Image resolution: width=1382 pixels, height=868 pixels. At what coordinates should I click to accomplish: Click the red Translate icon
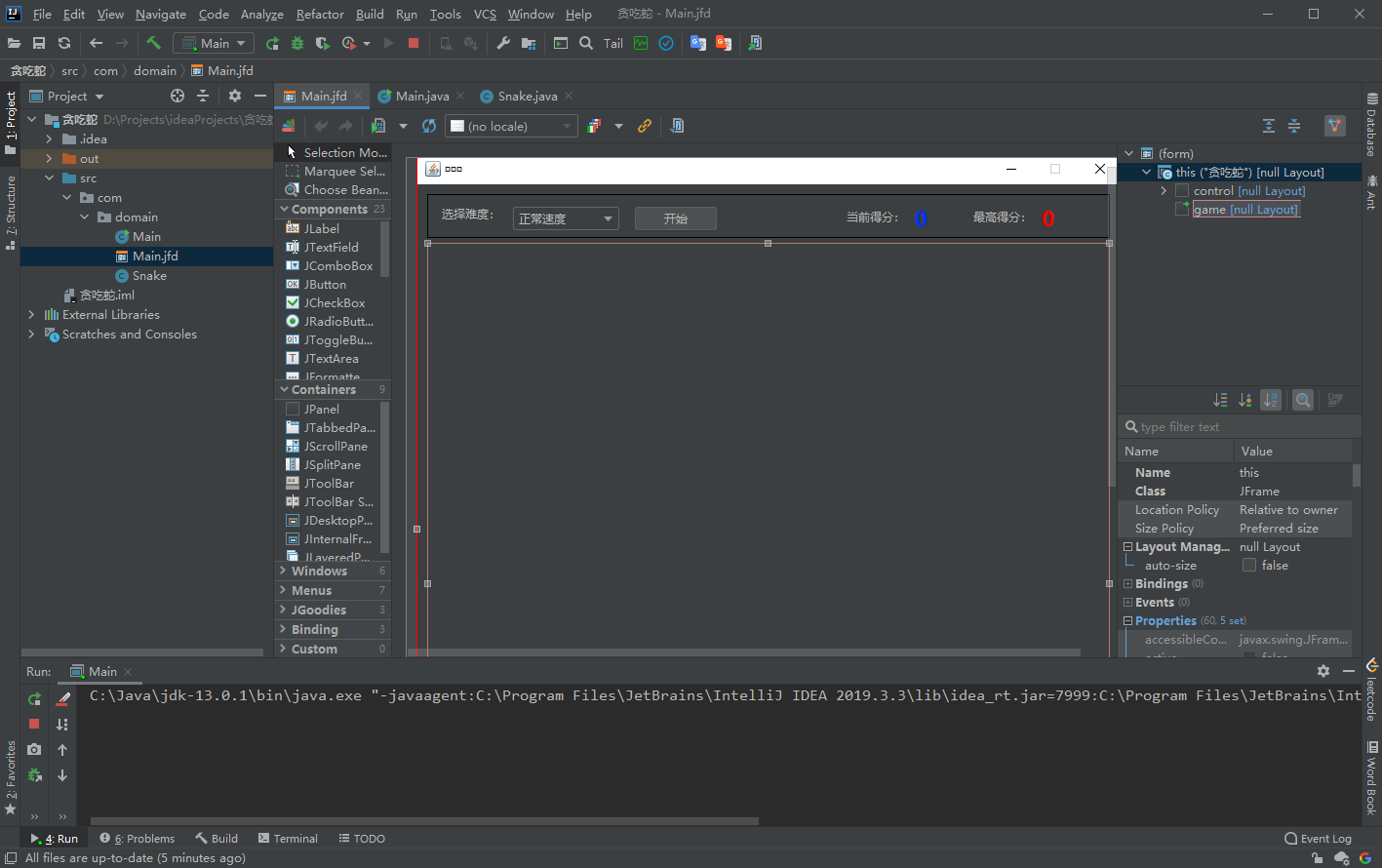click(x=724, y=43)
